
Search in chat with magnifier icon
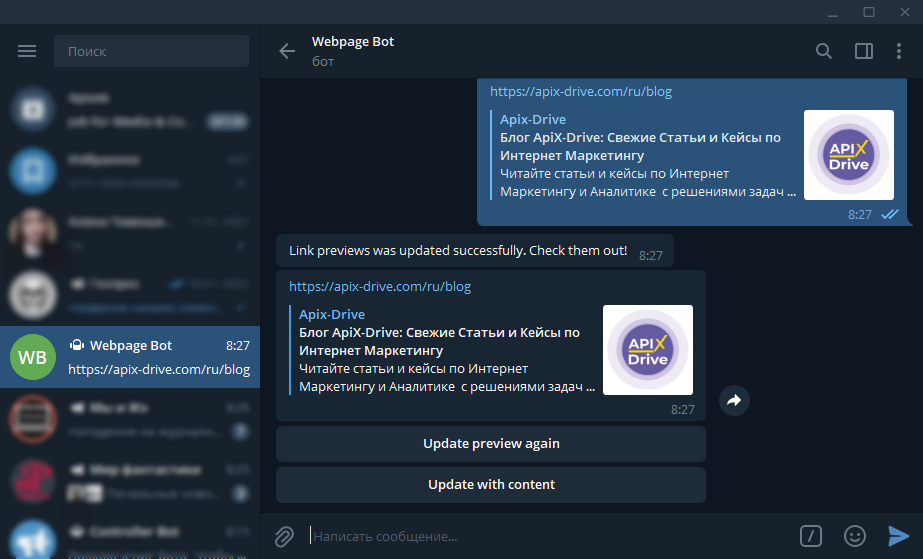(x=824, y=51)
